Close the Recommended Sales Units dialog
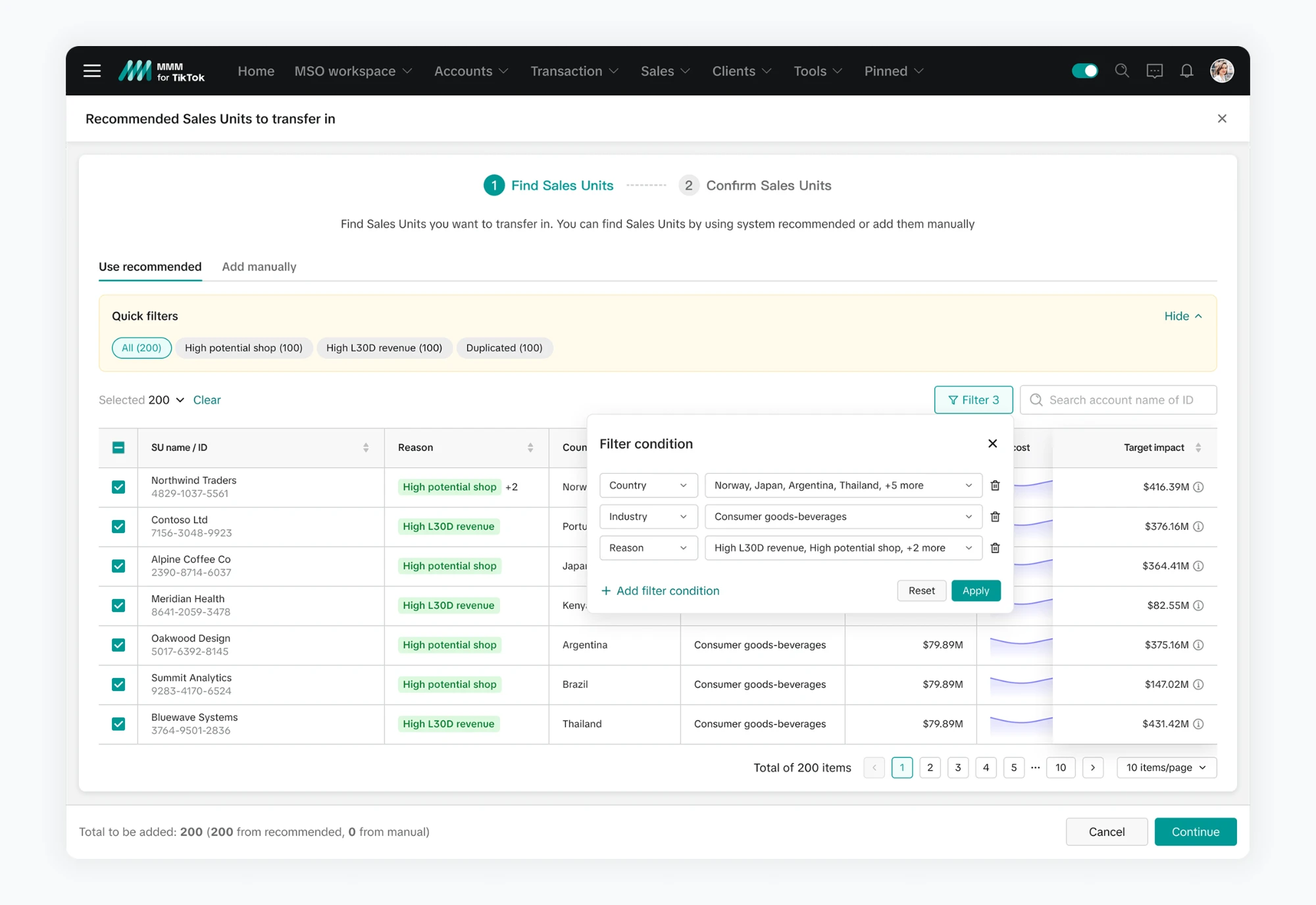This screenshot has width=1316, height=905. coord(1222,118)
